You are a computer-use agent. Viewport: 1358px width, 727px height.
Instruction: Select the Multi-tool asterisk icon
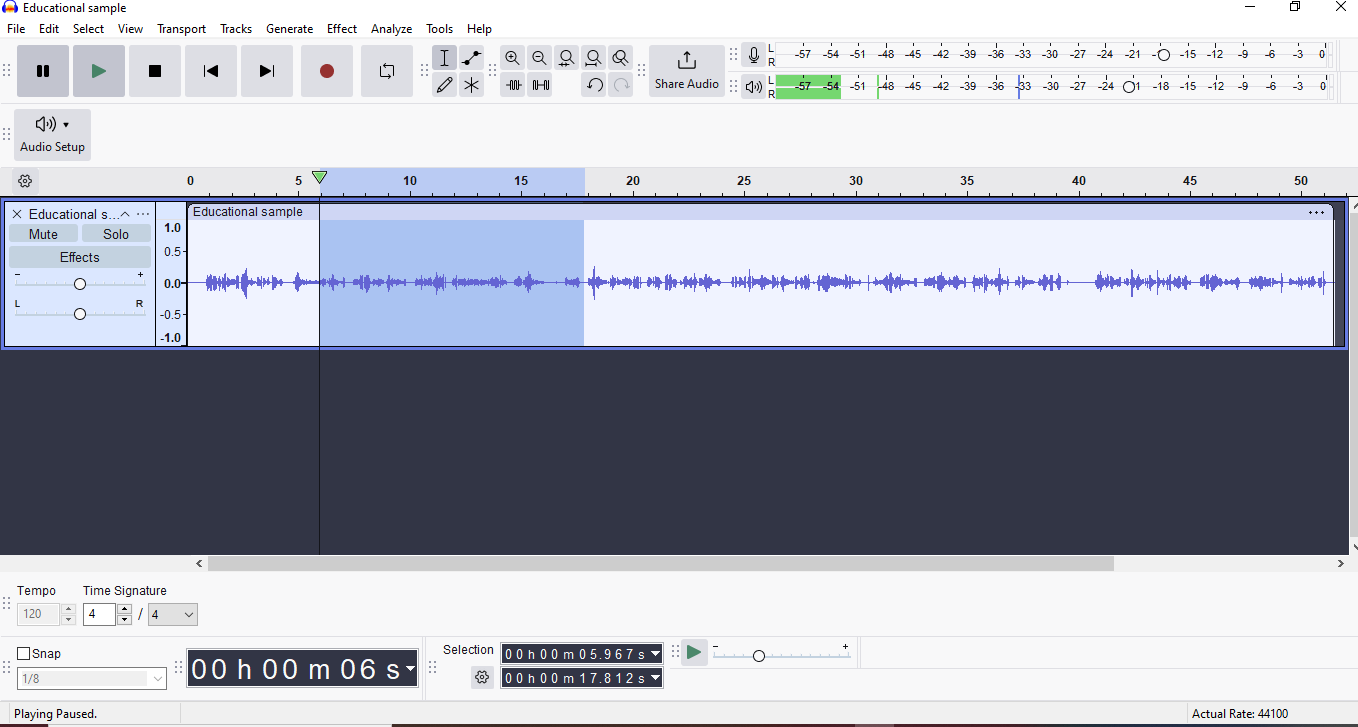point(472,85)
